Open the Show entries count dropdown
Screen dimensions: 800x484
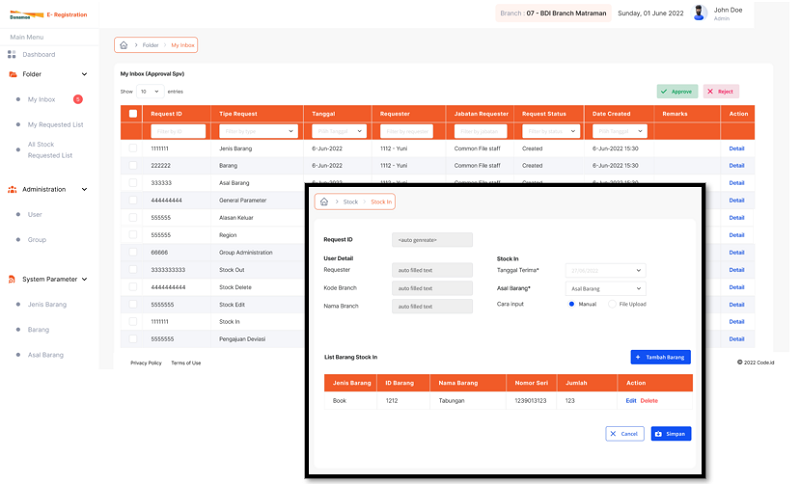click(150, 91)
